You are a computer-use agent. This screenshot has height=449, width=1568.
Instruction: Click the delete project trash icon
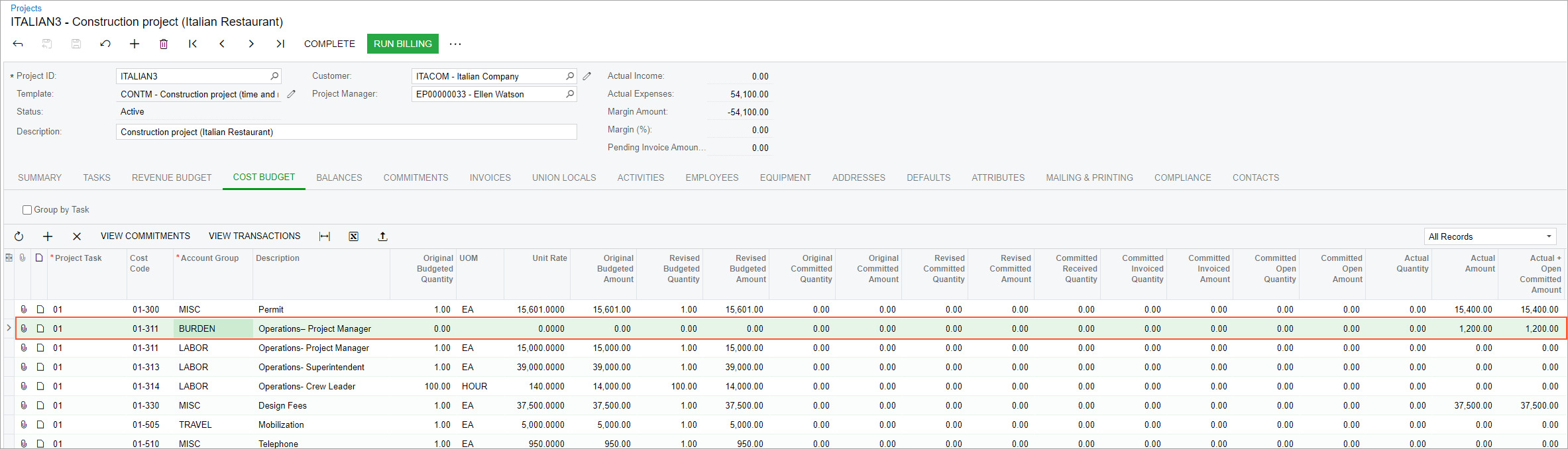click(164, 44)
